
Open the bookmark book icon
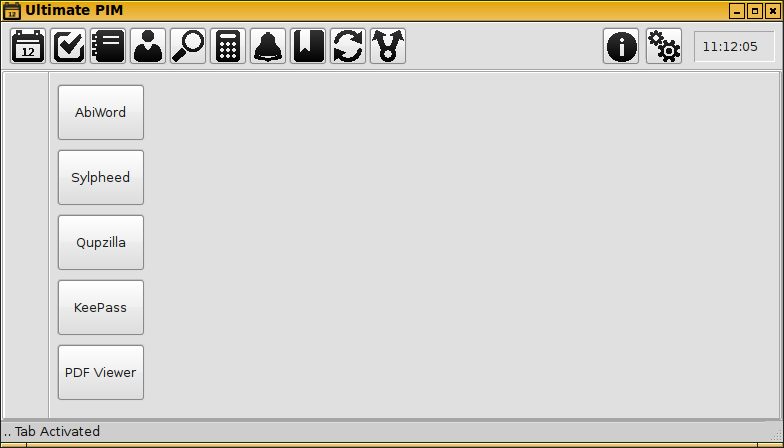(x=308, y=46)
